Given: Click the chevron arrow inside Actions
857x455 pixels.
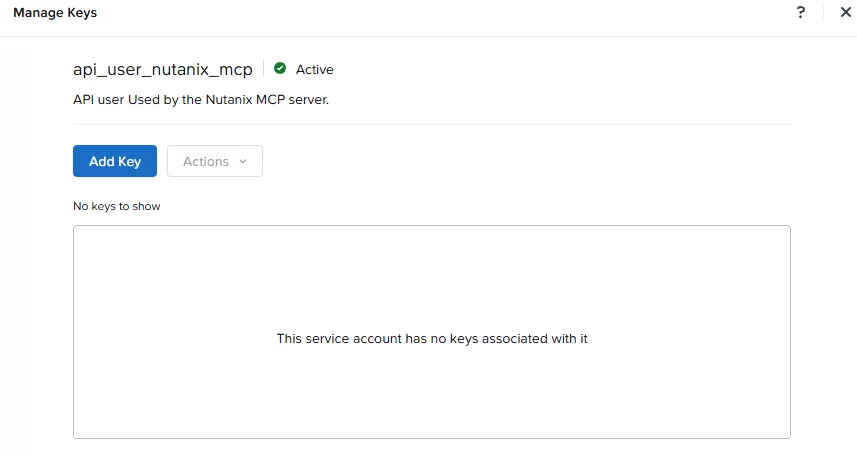Looking at the screenshot, I should coord(243,161).
